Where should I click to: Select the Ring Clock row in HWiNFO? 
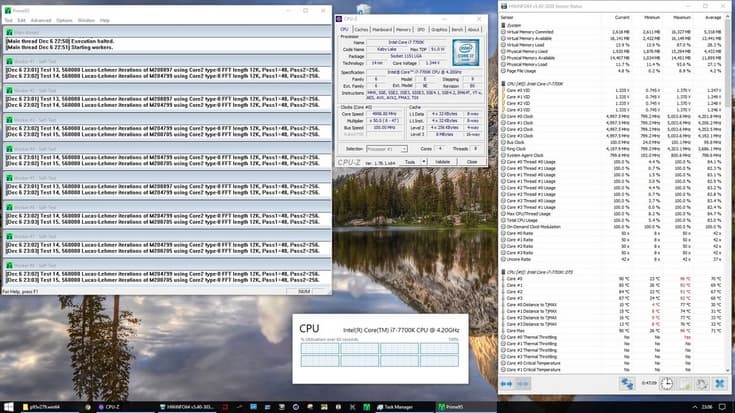click(x=612, y=149)
